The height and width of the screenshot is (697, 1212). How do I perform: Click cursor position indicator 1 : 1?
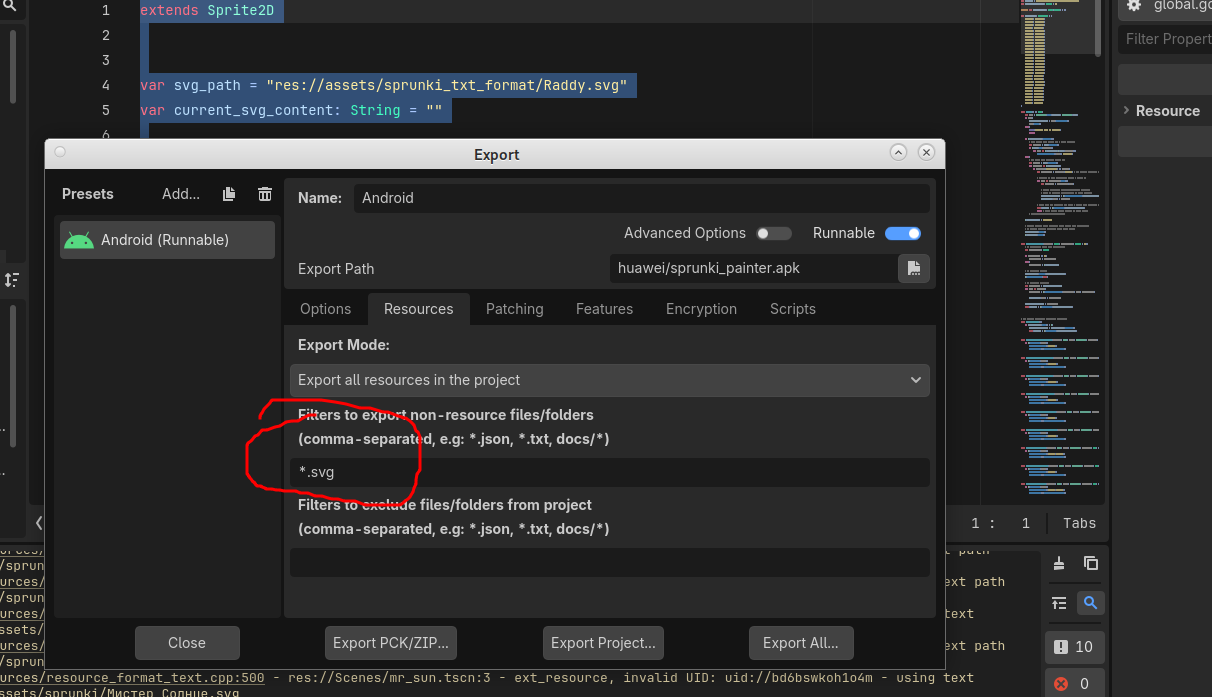point(1000,523)
